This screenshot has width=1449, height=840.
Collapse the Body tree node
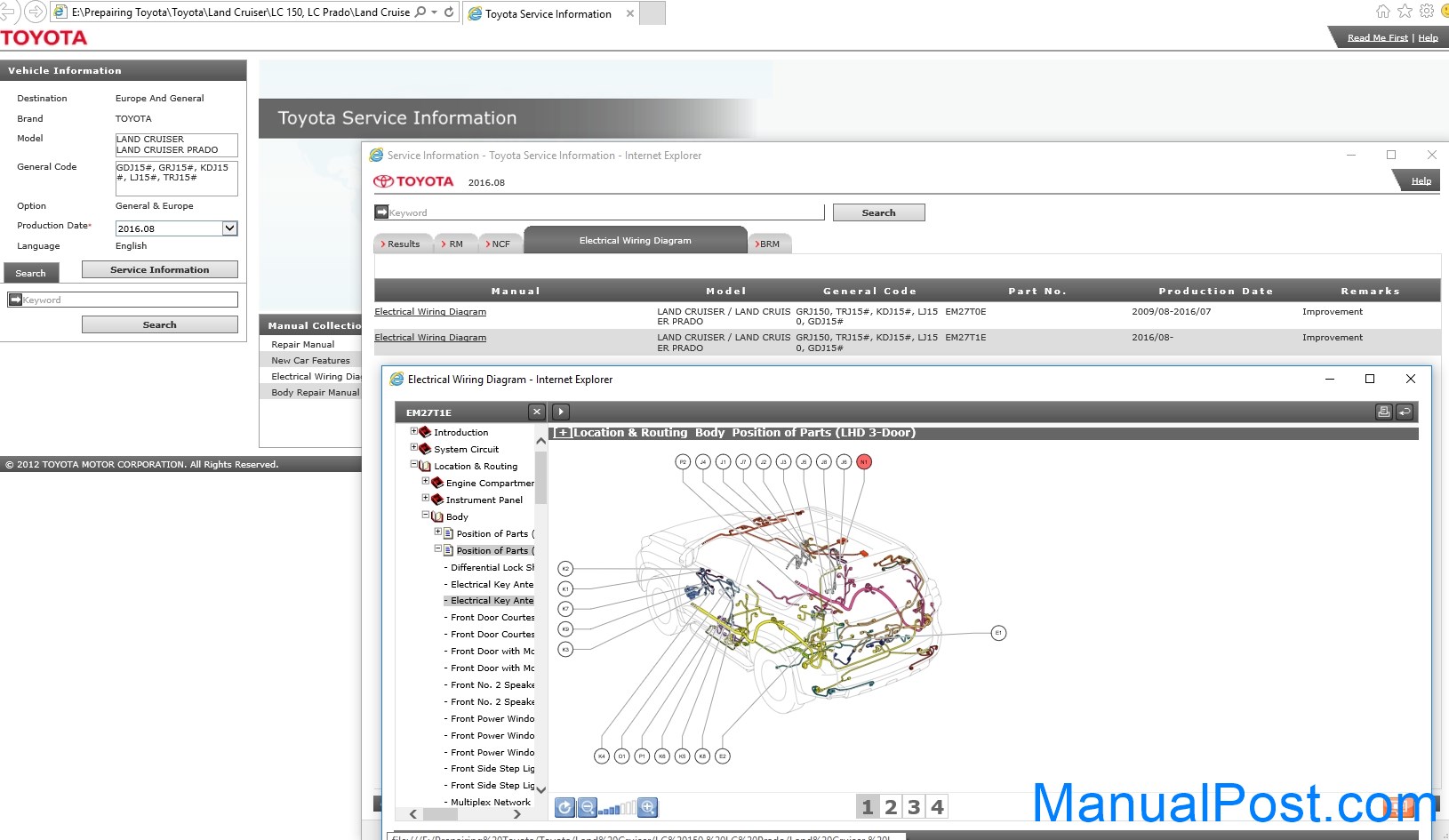point(425,515)
